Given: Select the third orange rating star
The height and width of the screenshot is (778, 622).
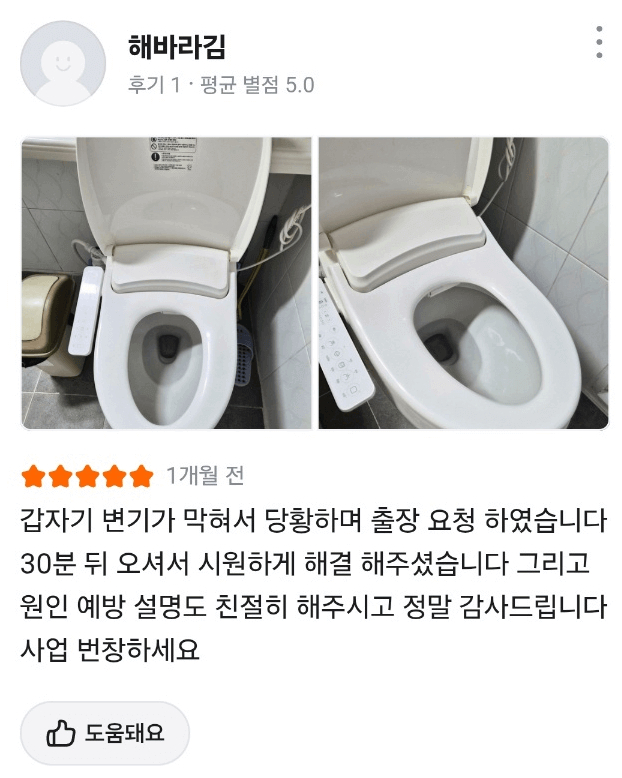Looking at the screenshot, I should (87, 476).
